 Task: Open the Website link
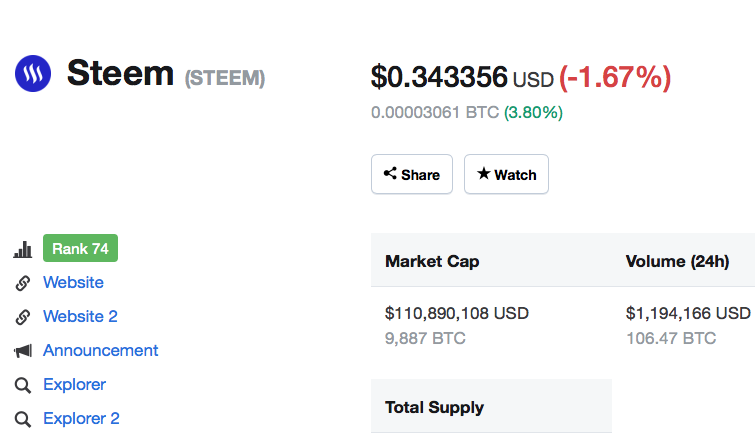73,283
